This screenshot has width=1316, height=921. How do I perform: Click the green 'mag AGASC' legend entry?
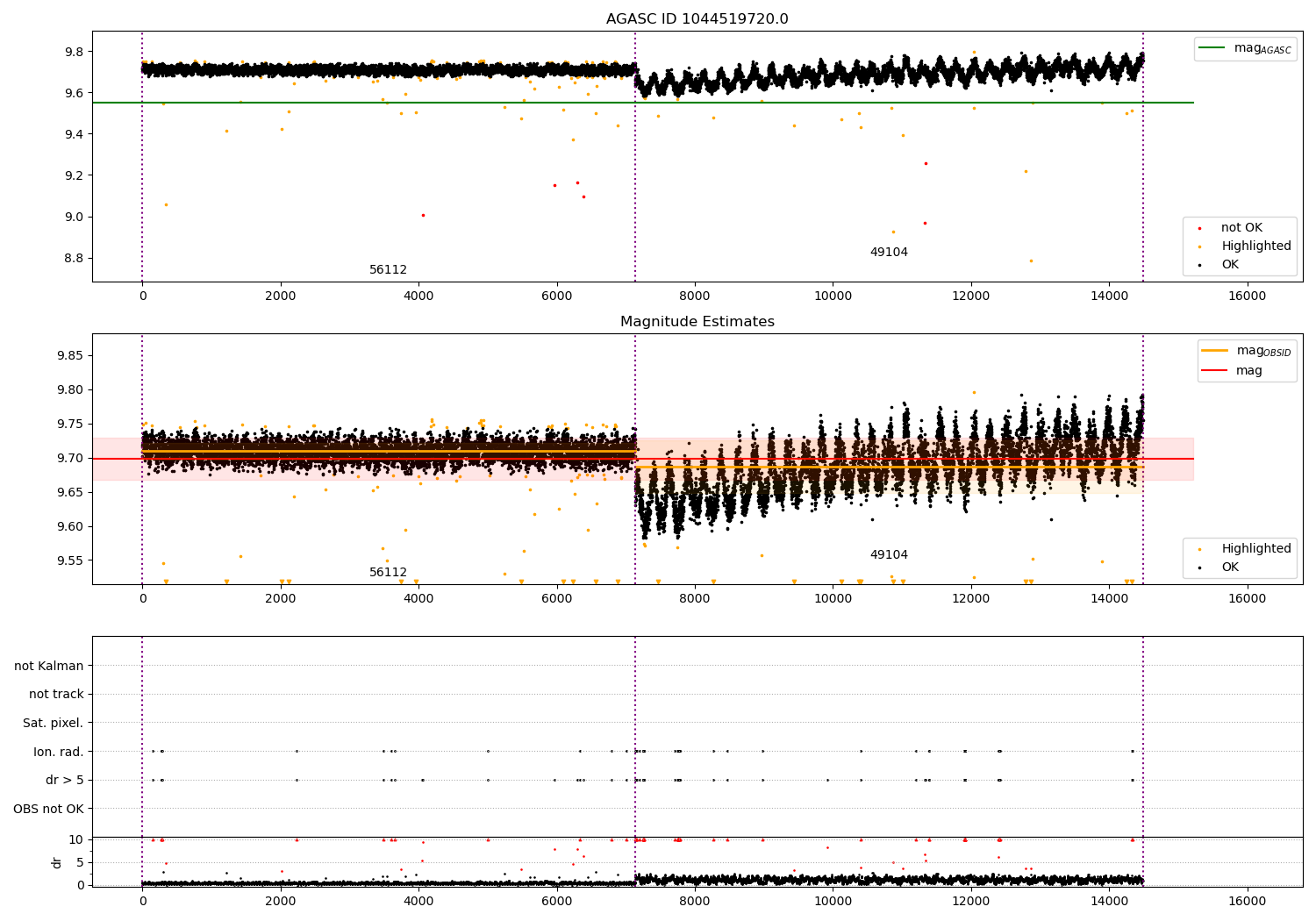coord(1245,48)
